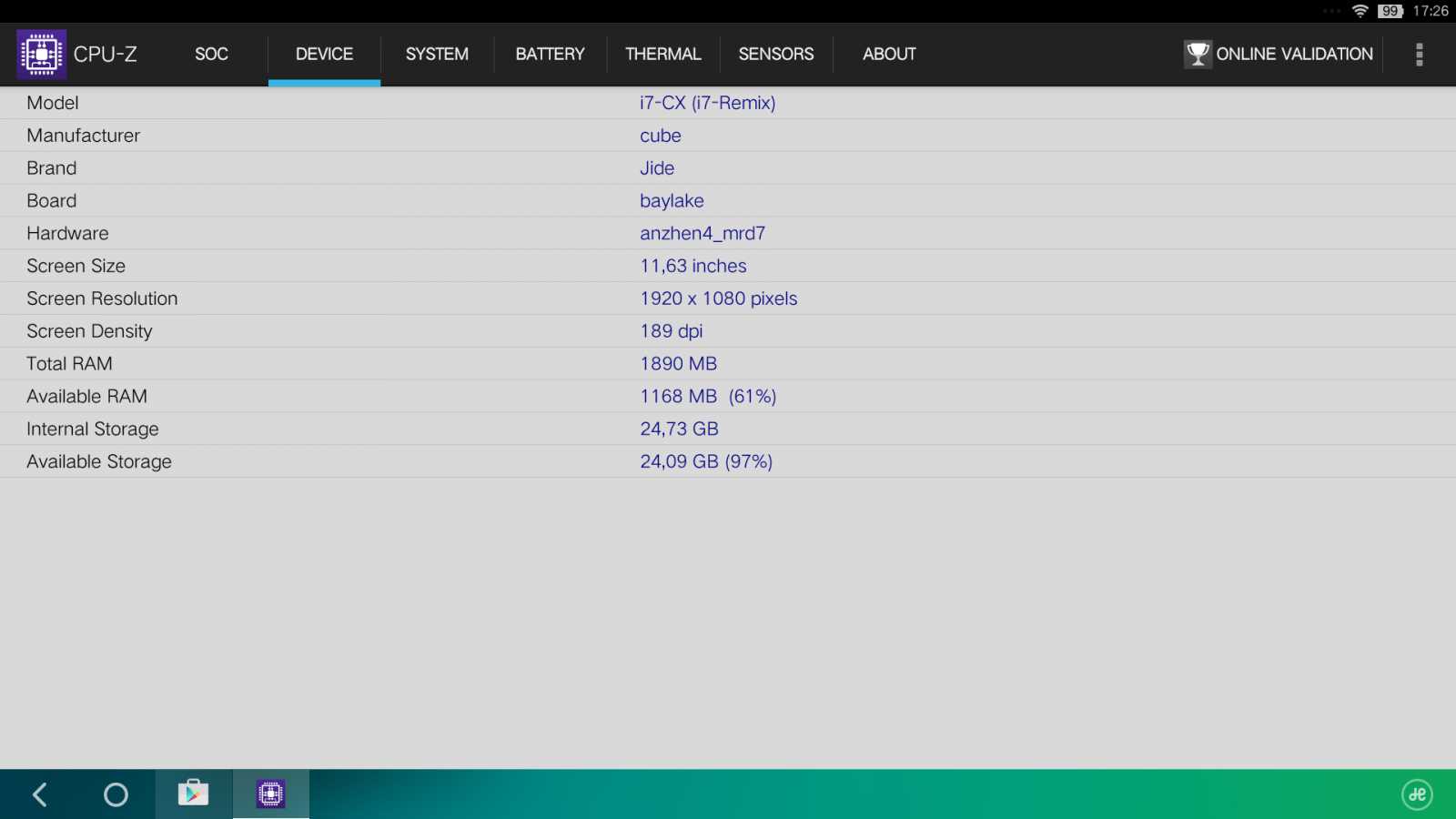Click the manufacturer value cube
Image resolution: width=1456 pixels, height=819 pixels.
click(x=661, y=136)
